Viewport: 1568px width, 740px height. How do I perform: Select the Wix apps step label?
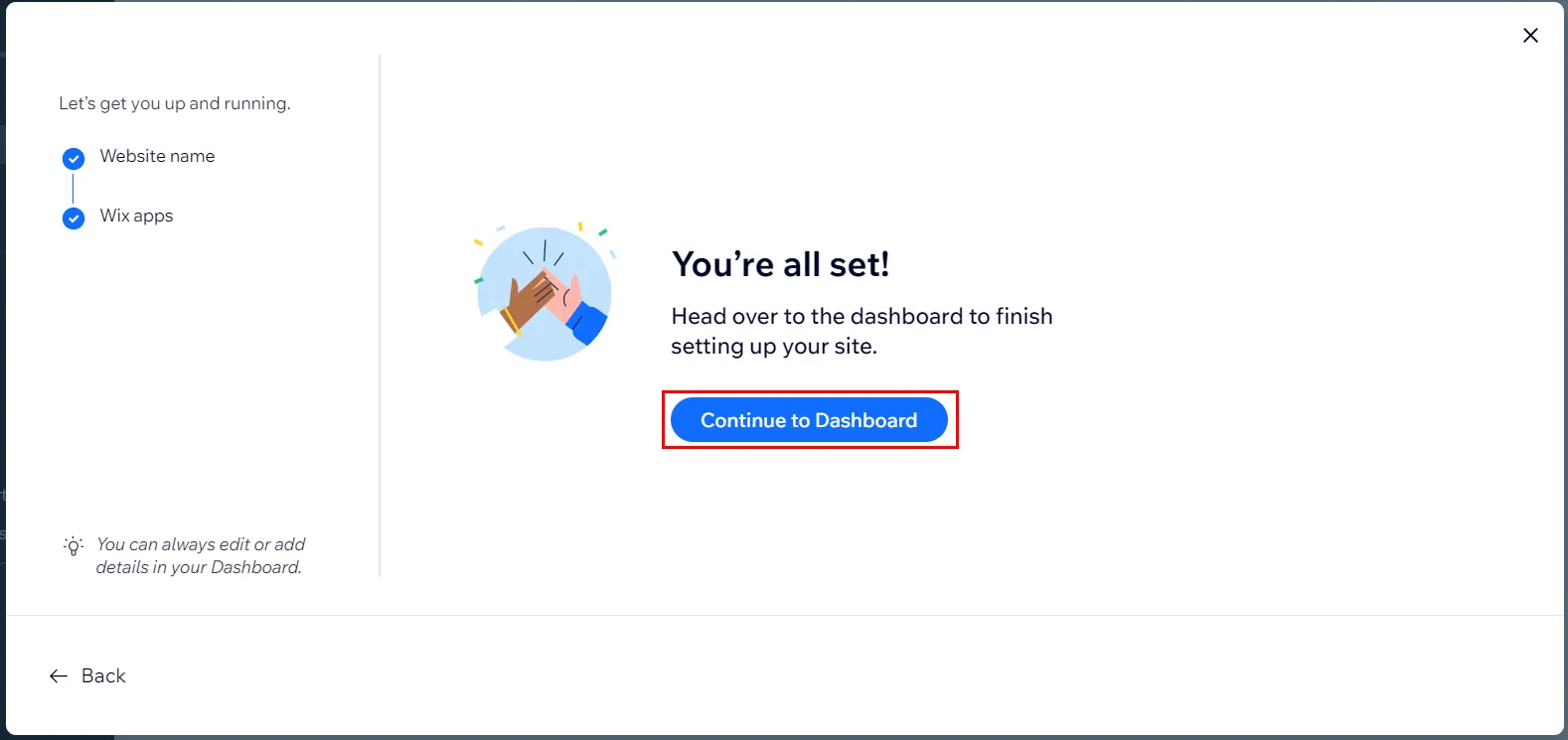[136, 216]
